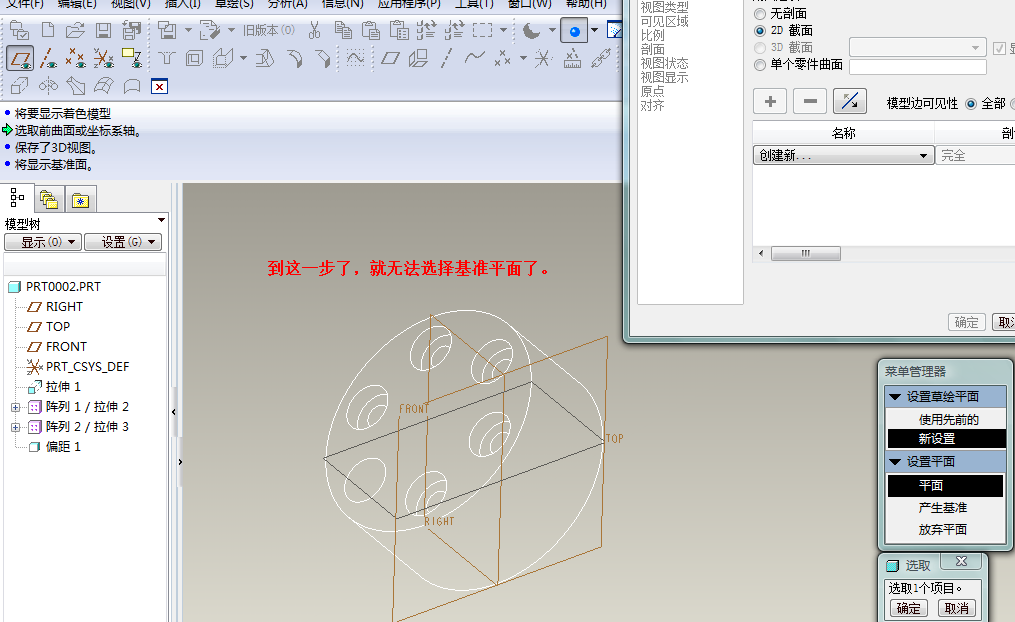Click the hole tool icon

click(166, 58)
